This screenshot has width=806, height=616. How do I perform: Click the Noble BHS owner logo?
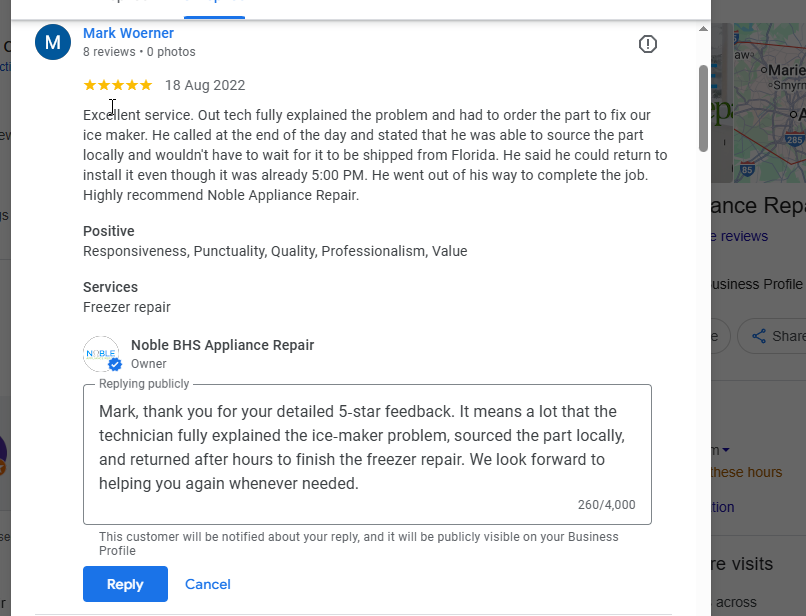coord(102,354)
